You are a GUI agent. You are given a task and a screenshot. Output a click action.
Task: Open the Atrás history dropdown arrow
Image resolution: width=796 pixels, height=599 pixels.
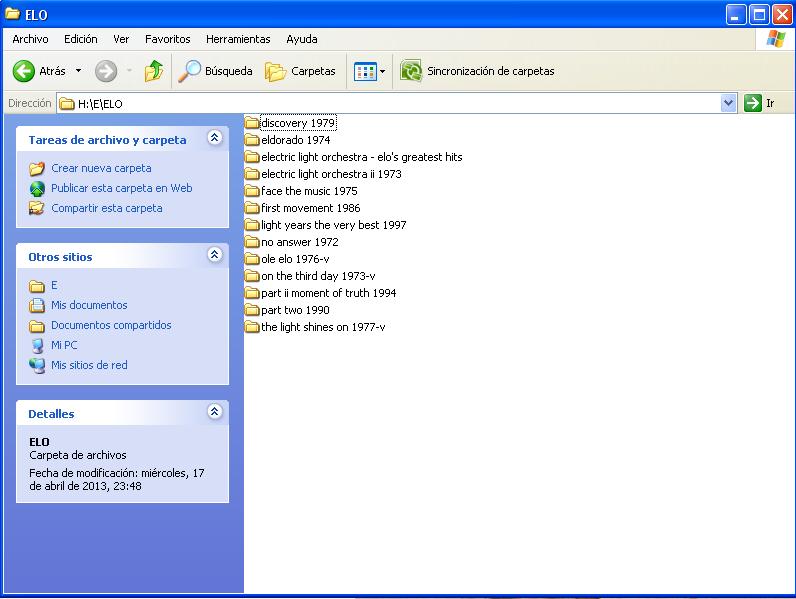[x=78, y=71]
